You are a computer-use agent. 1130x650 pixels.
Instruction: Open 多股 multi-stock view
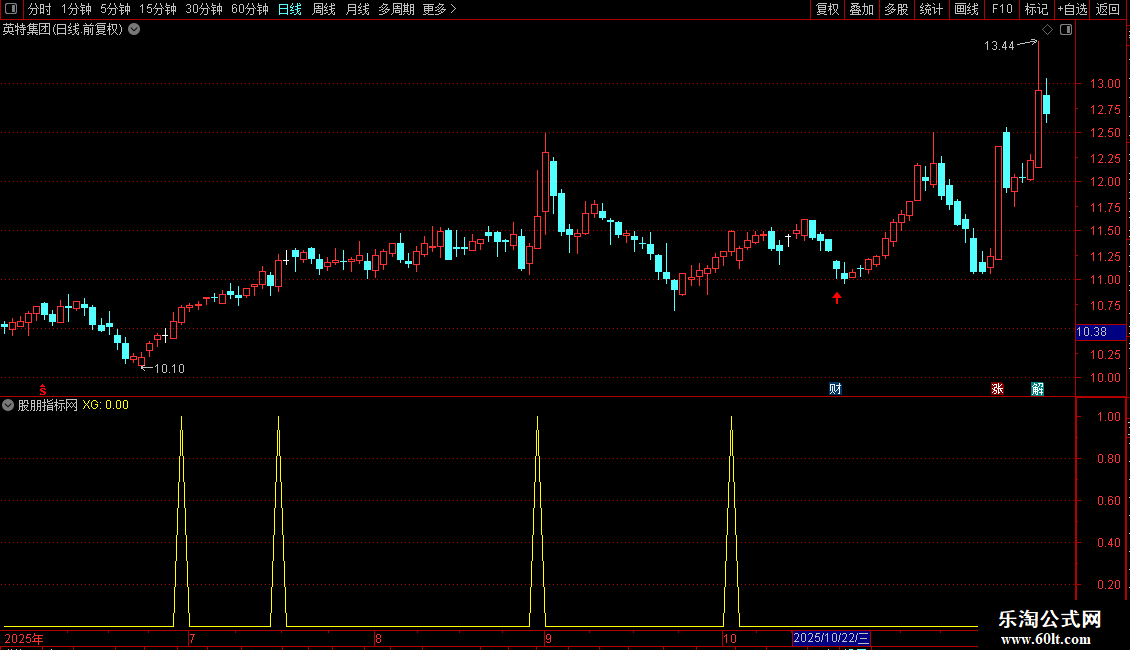(x=896, y=9)
